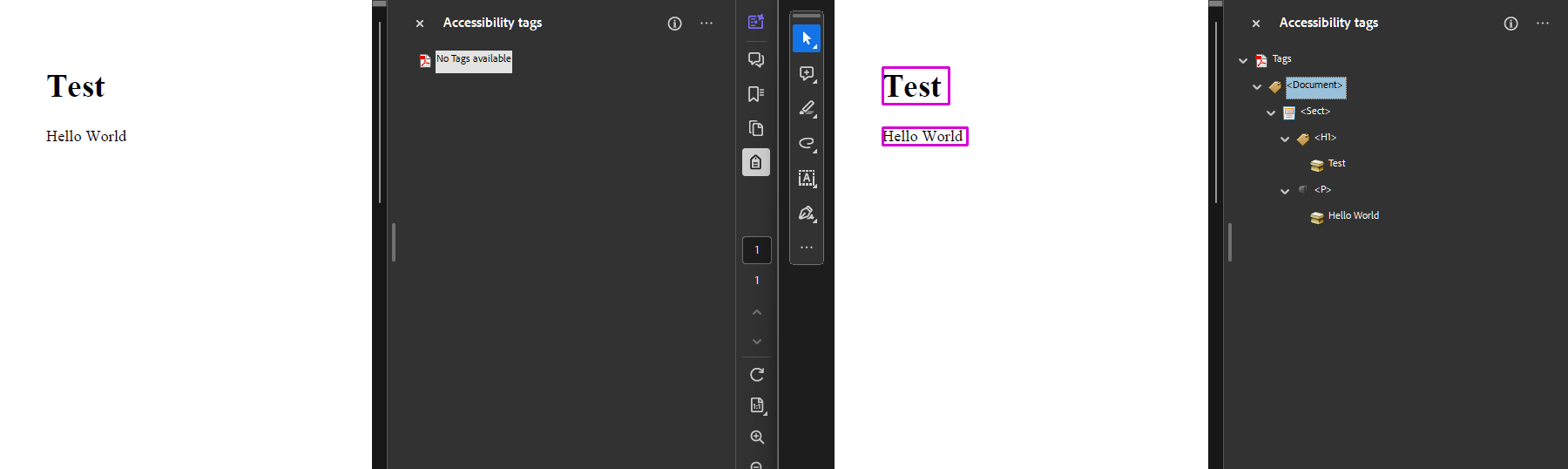Choose the Add comment tool

point(807,73)
